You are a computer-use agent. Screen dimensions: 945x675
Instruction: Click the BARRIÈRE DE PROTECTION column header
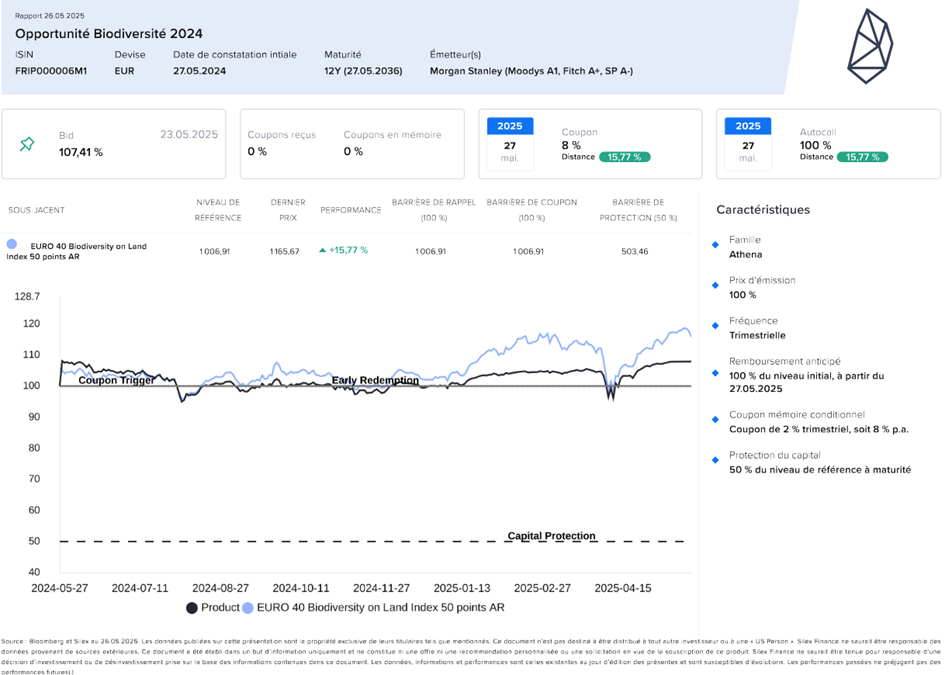(638, 210)
